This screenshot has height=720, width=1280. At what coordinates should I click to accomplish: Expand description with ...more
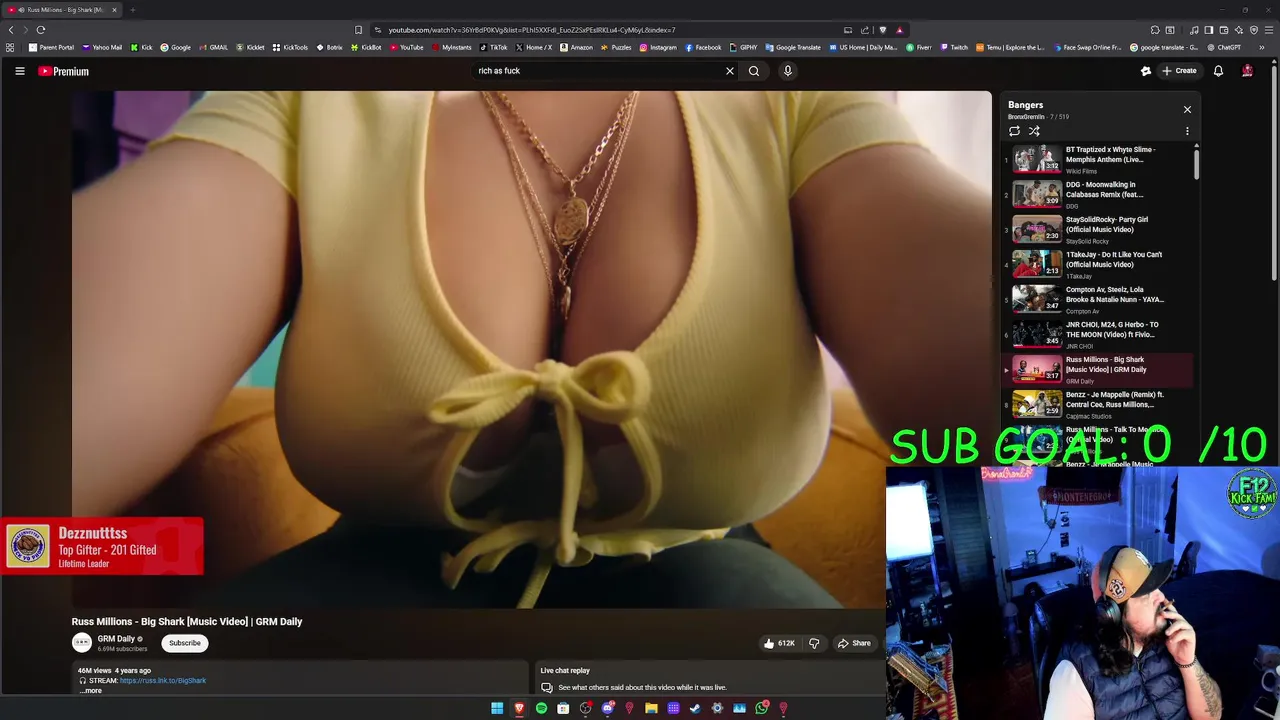[91, 691]
